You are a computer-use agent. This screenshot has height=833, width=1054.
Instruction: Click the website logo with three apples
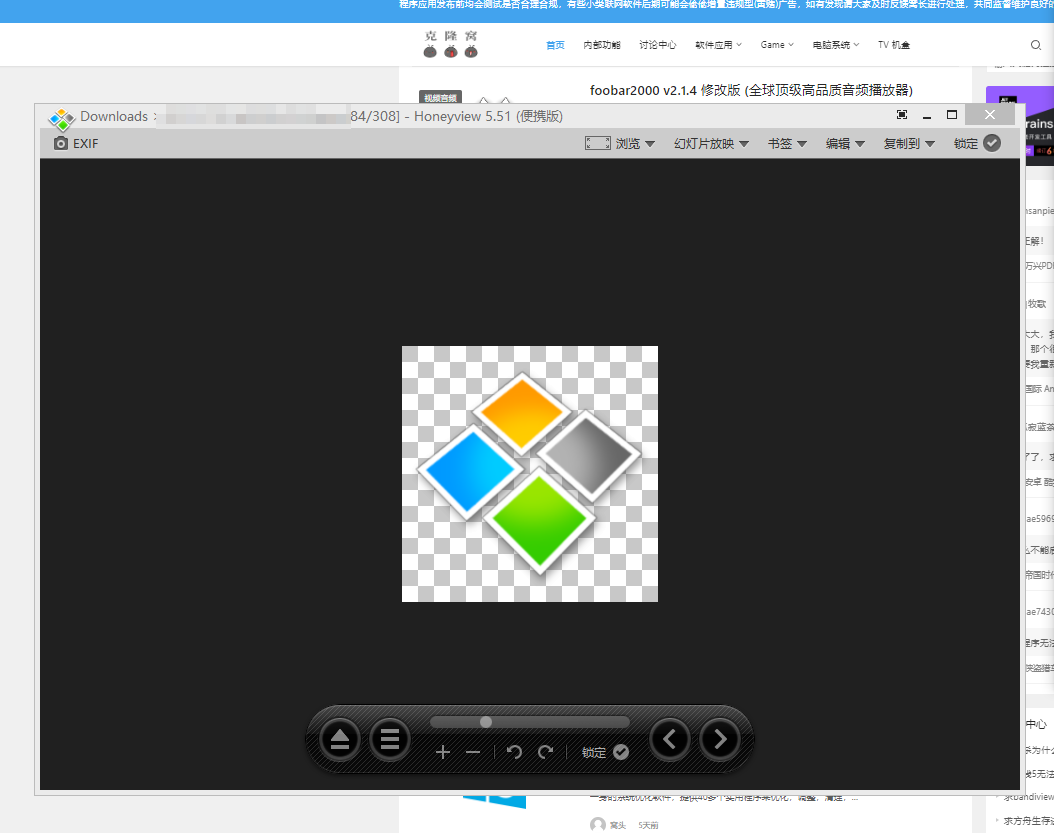451,44
